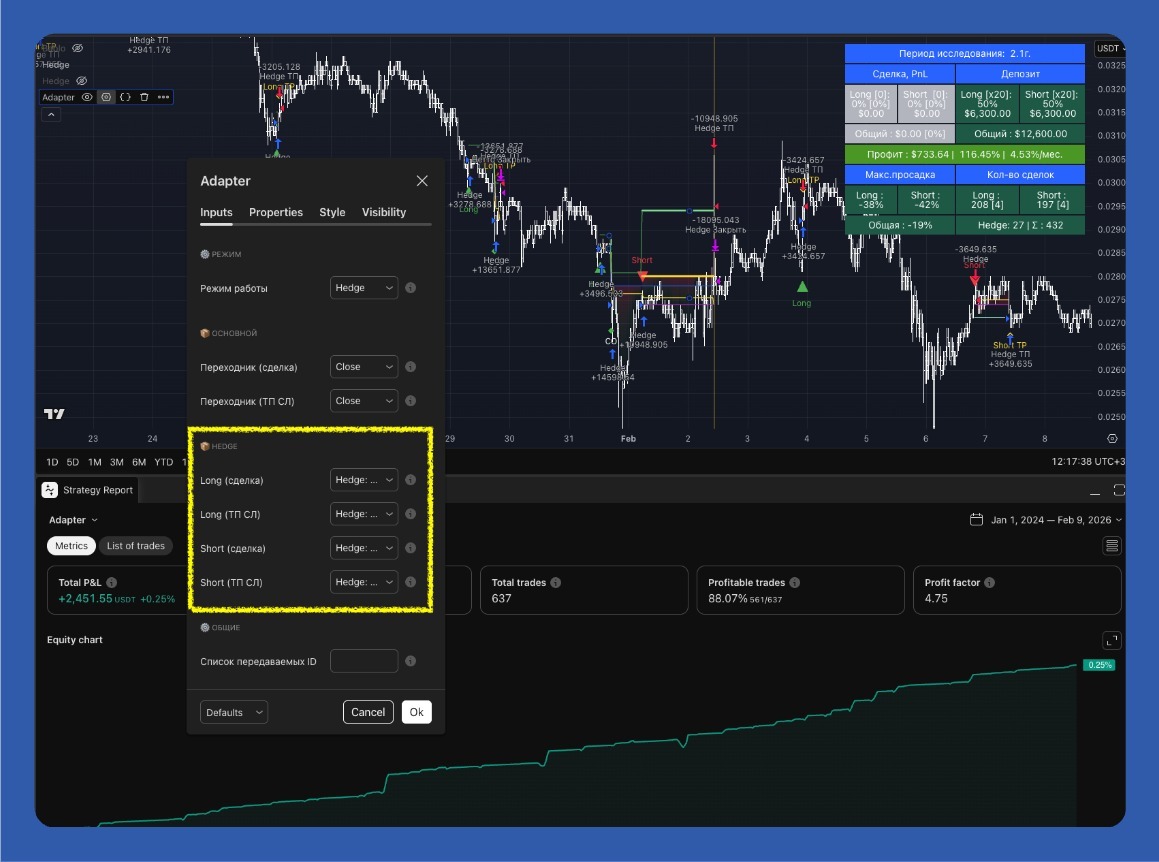
Task: Remove Adapter with the trash icon
Action: click(144, 97)
